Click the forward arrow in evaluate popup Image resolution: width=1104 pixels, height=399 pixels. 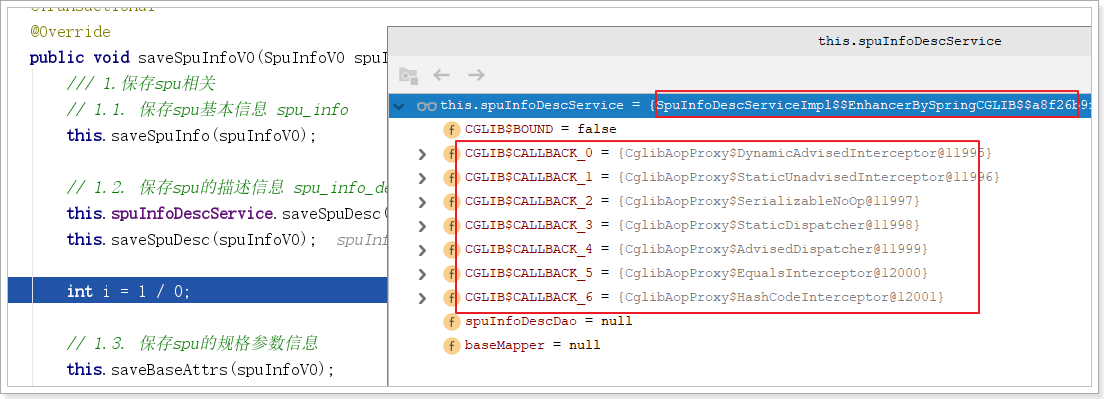click(477, 75)
